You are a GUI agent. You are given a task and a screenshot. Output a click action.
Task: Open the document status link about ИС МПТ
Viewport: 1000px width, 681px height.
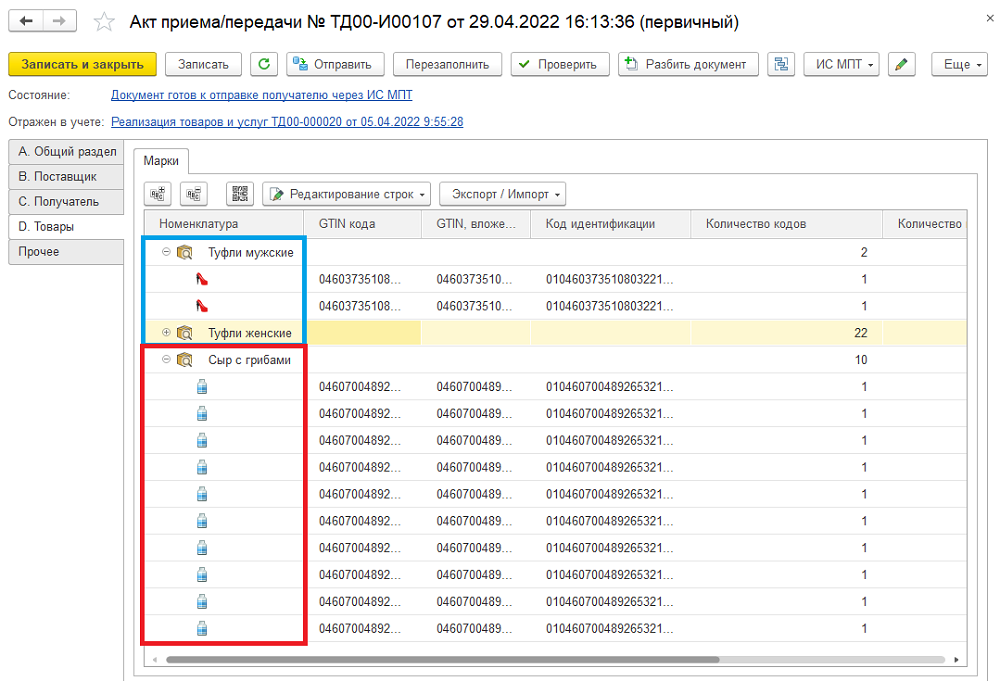tap(261, 95)
